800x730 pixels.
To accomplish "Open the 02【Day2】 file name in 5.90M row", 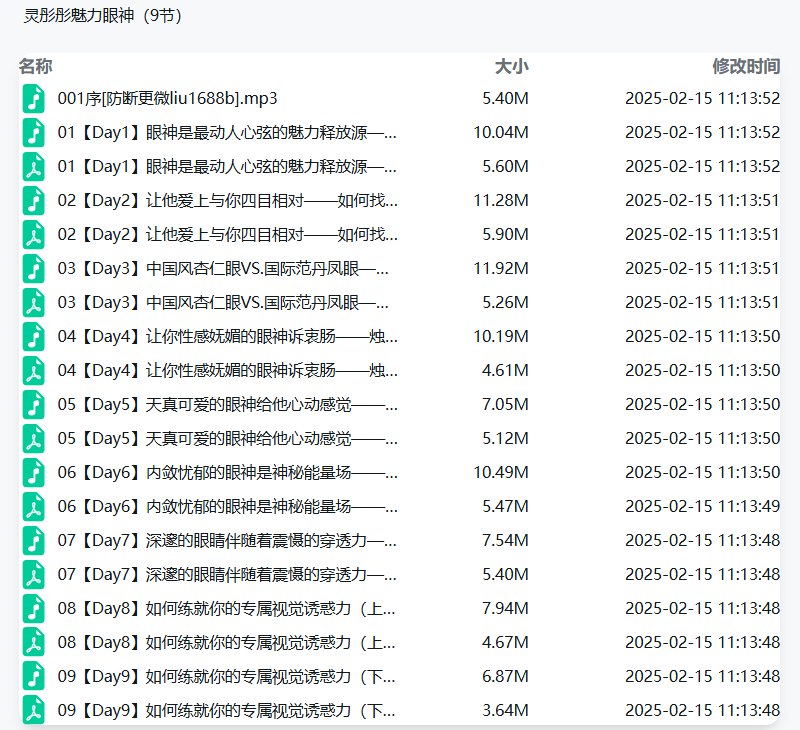I will (228, 235).
